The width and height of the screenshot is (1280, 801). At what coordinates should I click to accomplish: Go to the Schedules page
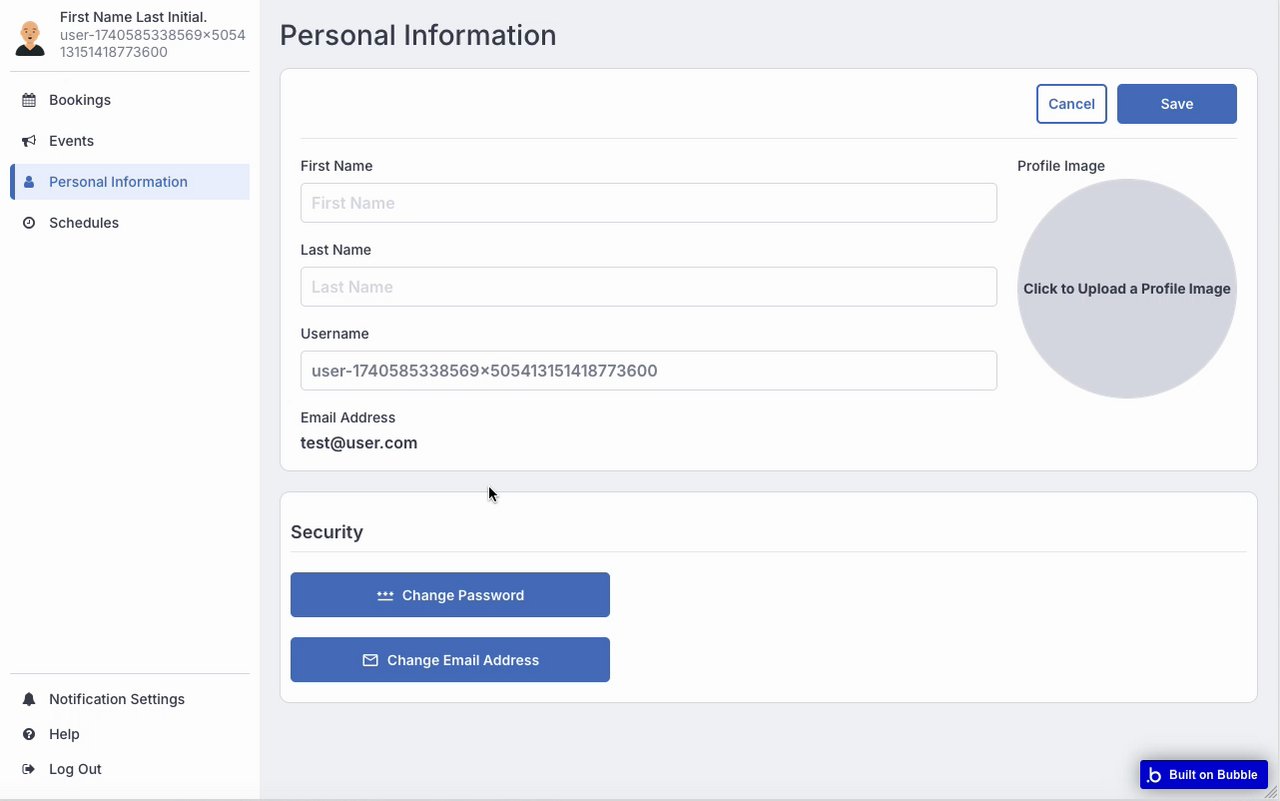[84, 223]
